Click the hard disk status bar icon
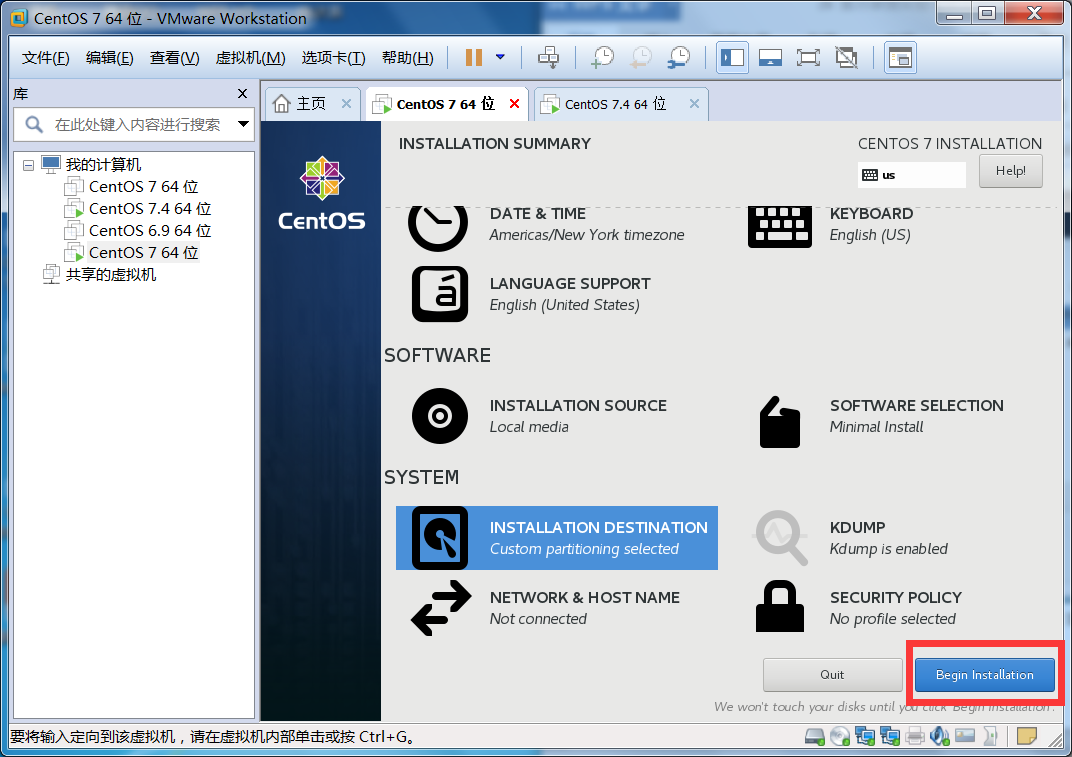 pos(815,736)
